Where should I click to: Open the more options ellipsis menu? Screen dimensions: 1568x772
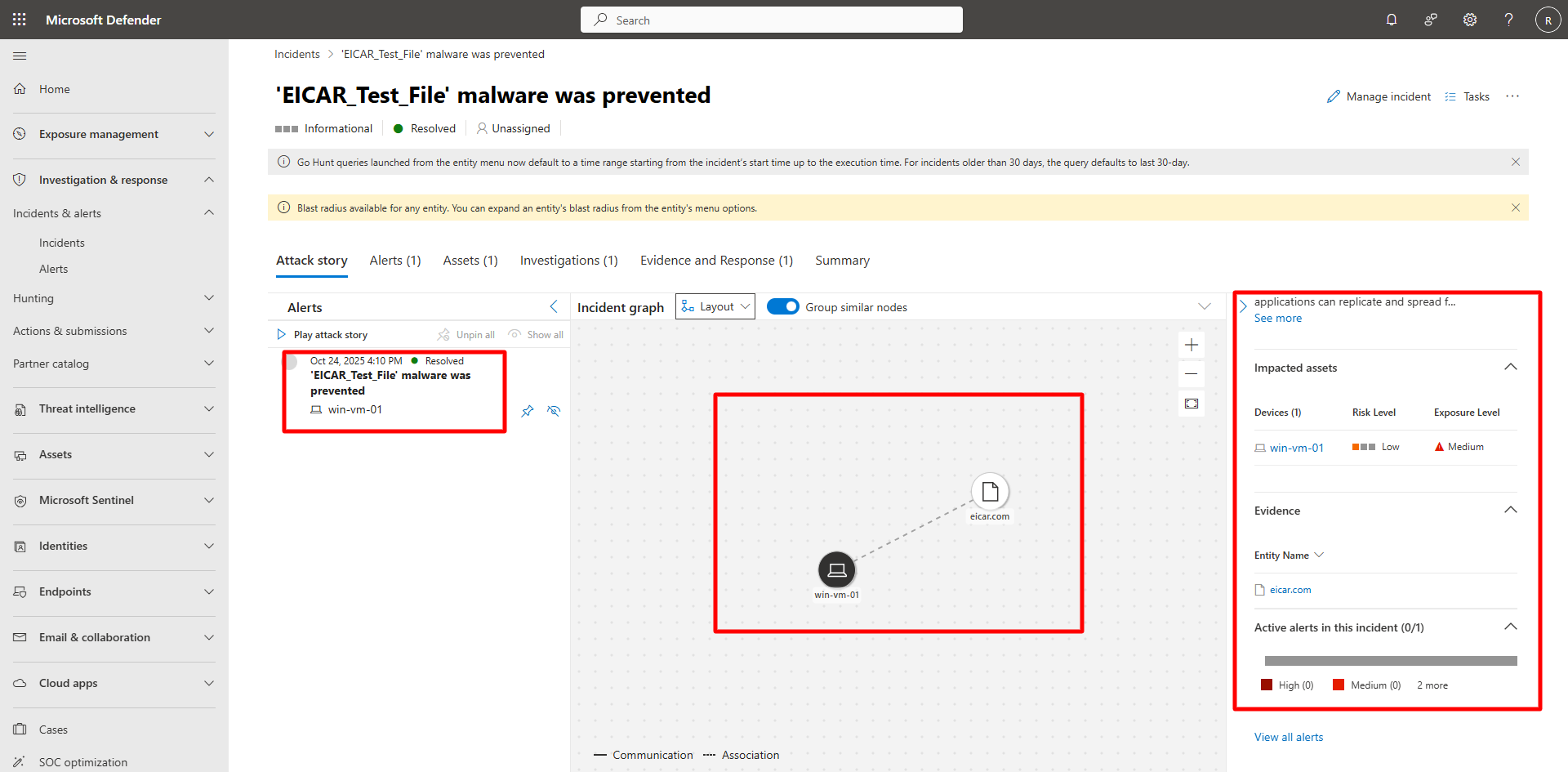pyautogui.click(x=1512, y=96)
